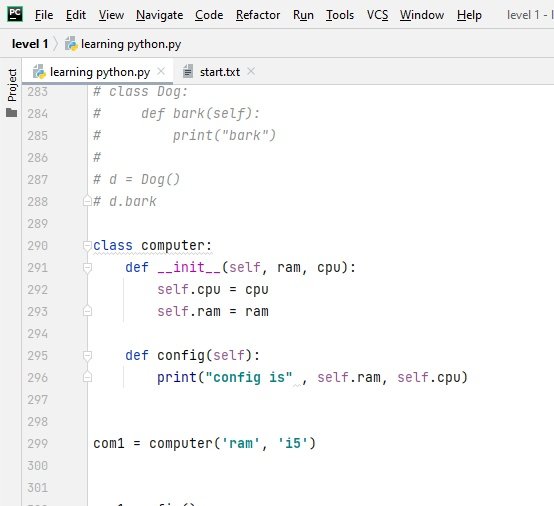Collapse the config method fold at line 295
This screenshot has width=554, height=506.
[87, 355]
